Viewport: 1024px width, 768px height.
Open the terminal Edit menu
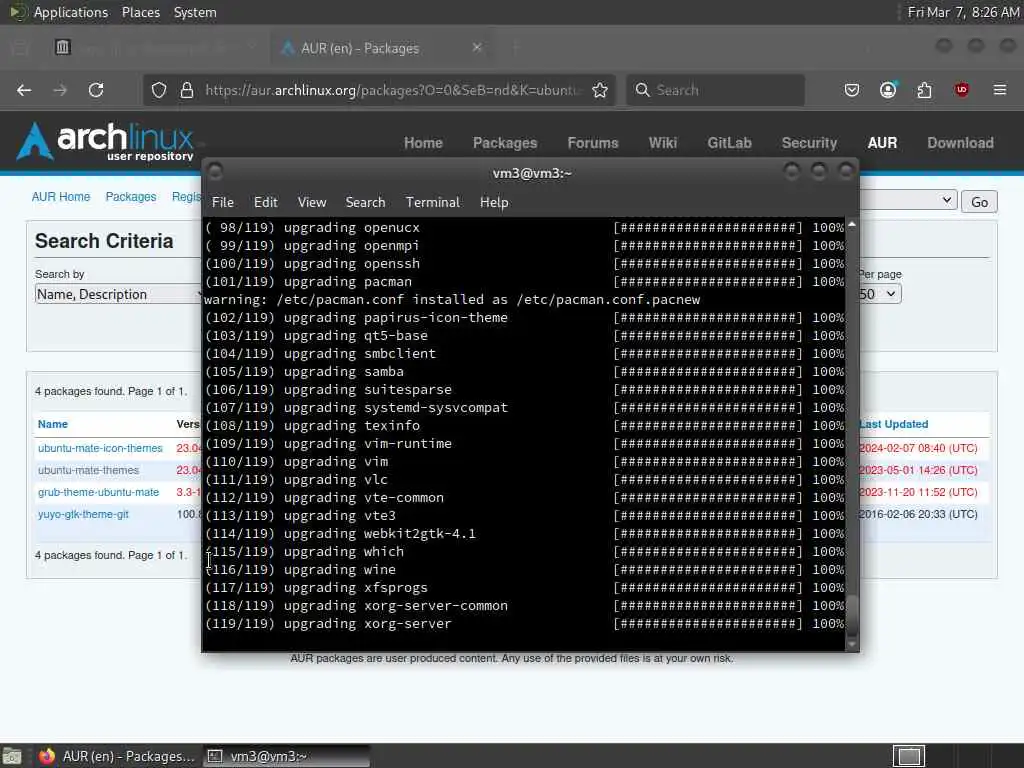pos(266,202)
